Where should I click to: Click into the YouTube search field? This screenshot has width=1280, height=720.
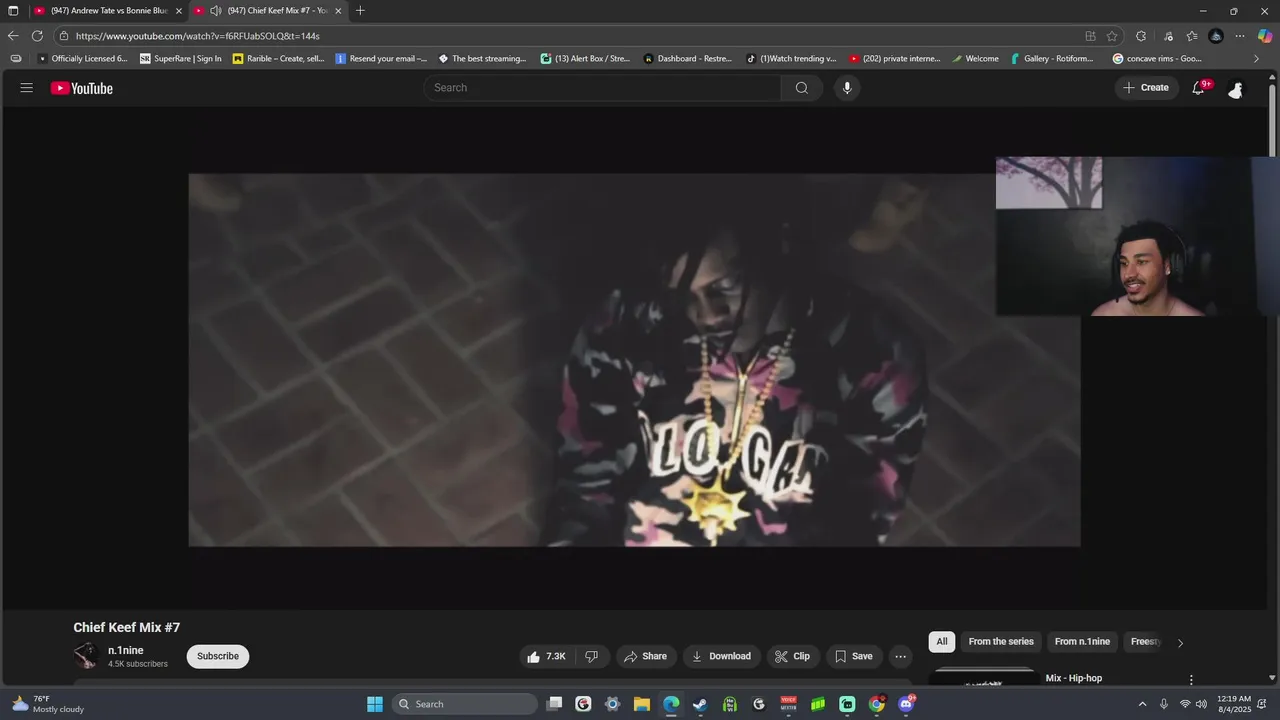pyautogui.click(x=603, y=88)
